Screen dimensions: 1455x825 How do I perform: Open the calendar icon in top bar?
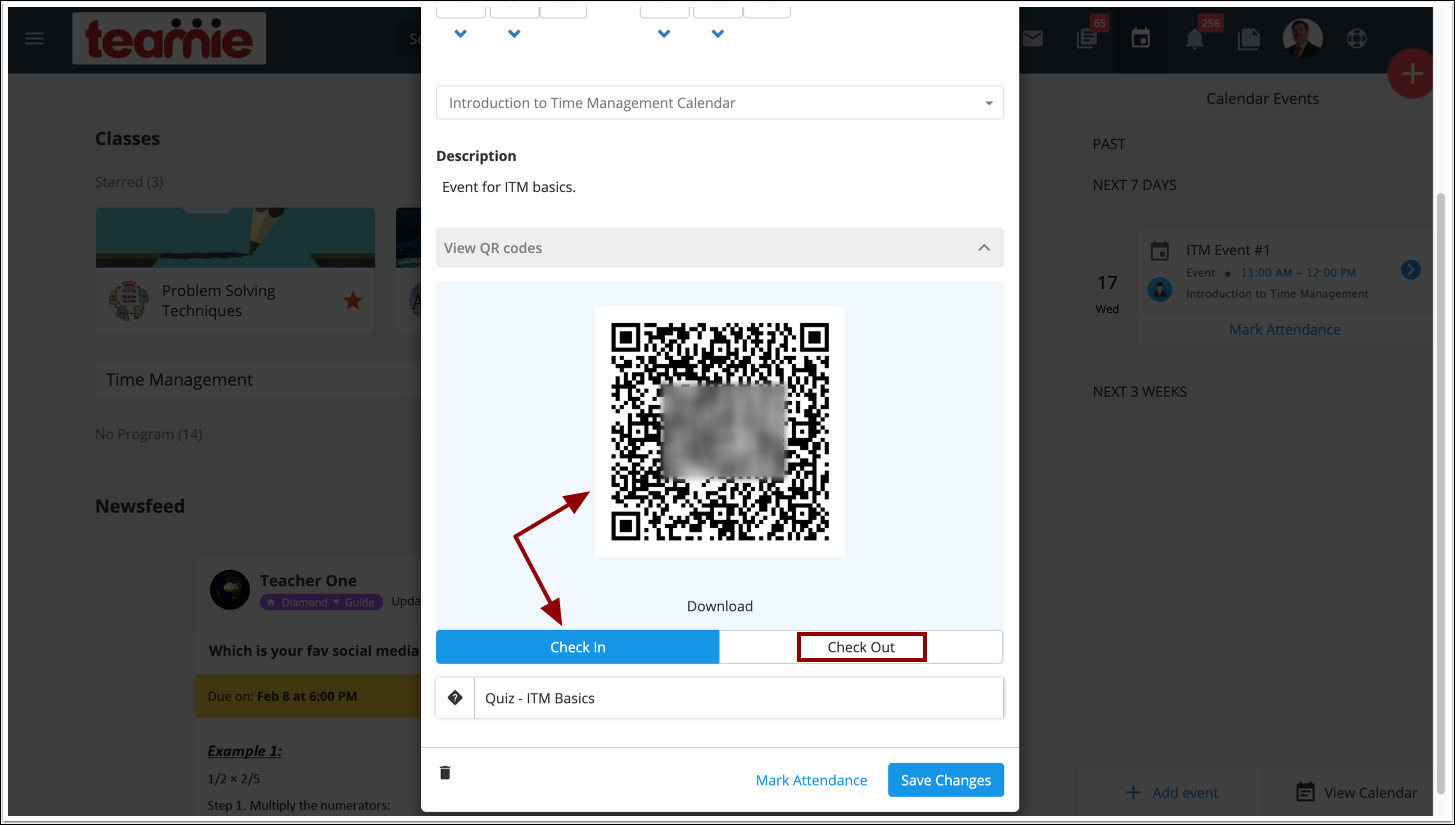click(1140, 39)
